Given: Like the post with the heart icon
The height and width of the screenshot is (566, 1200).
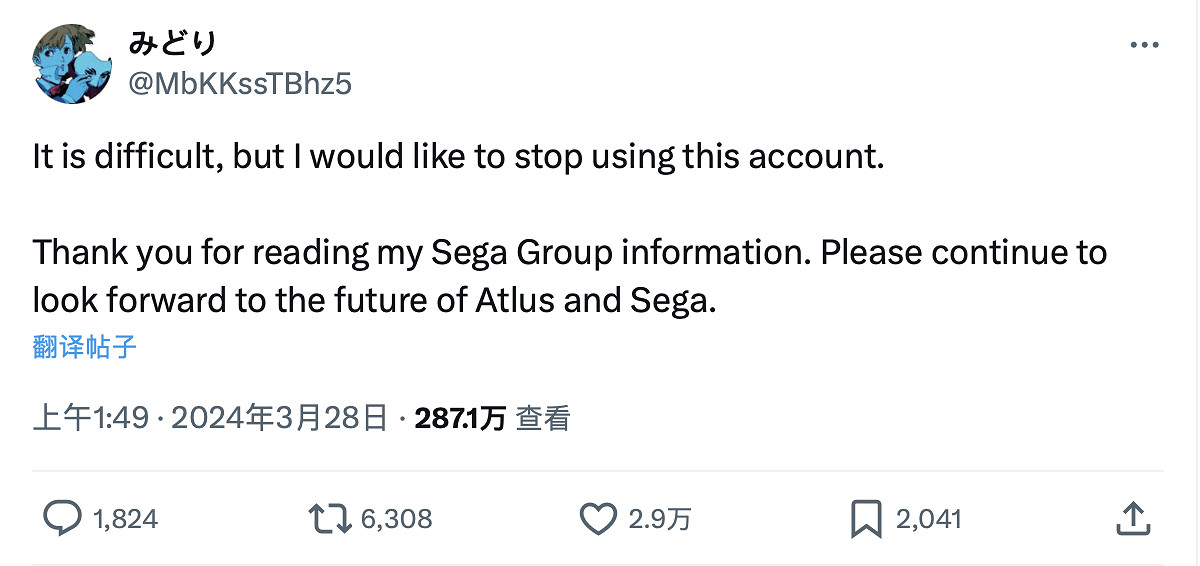Looking at the screenshot, I should (x=598, y=518).
